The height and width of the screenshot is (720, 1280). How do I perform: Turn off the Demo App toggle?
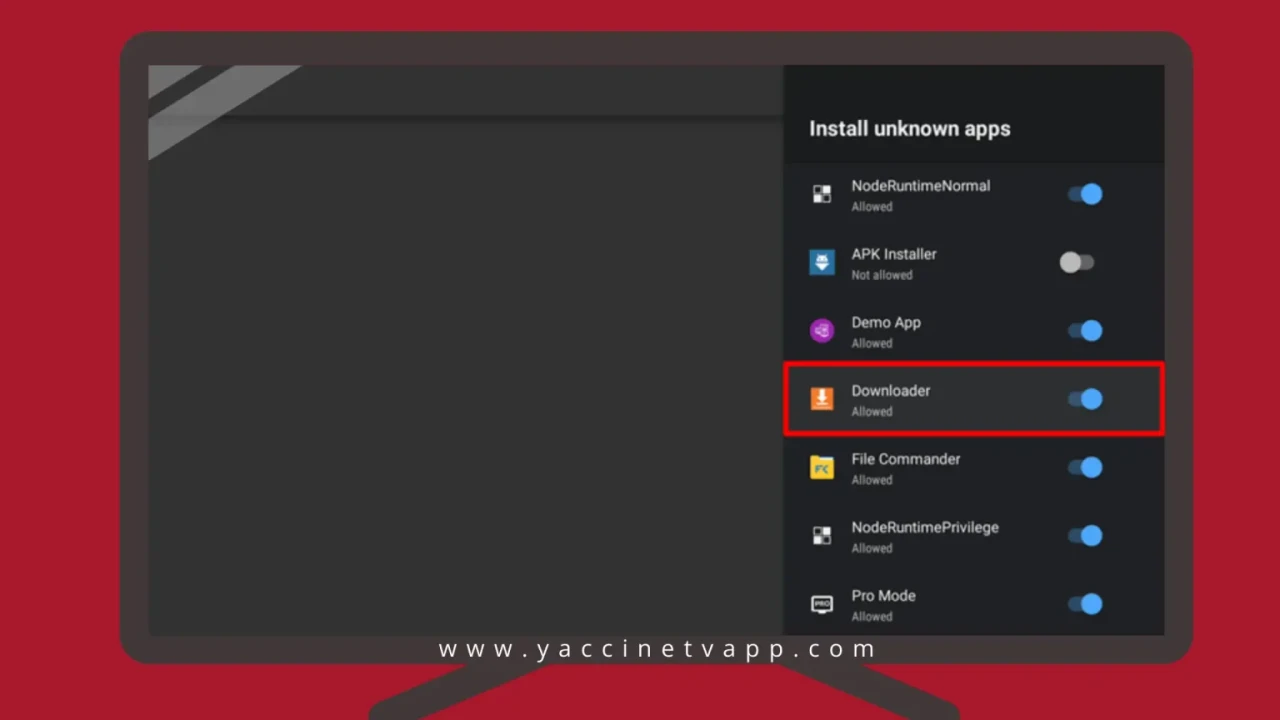coord(1086,330)
